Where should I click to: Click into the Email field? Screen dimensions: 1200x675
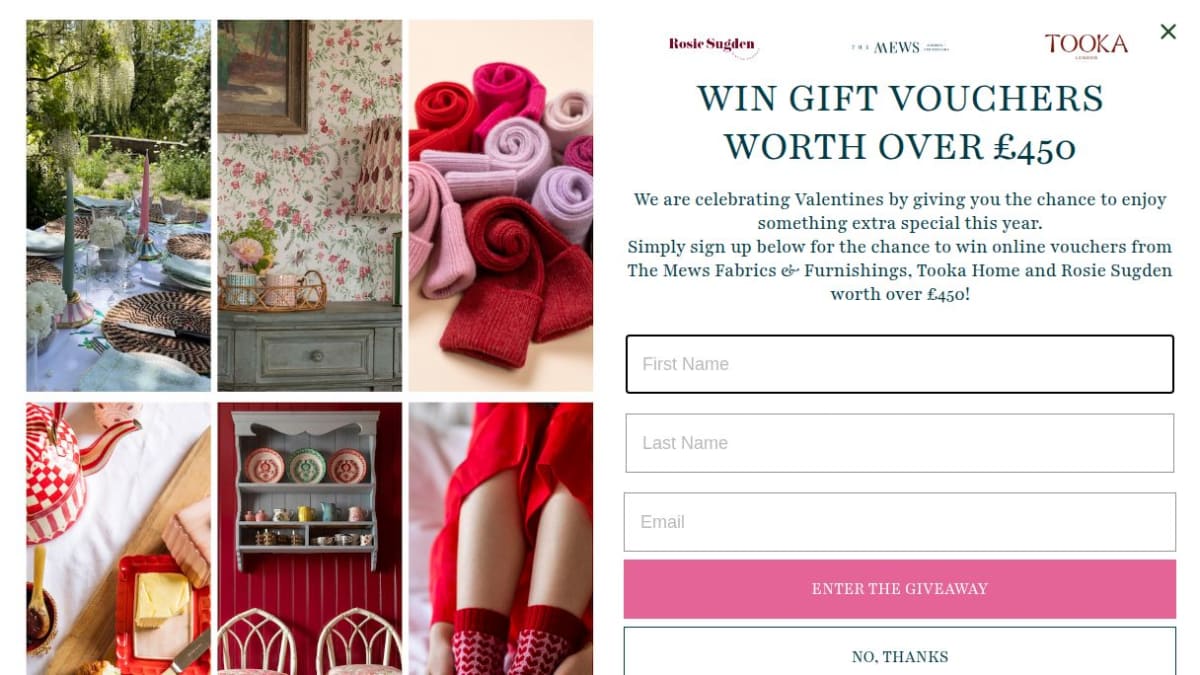point(899,522)
